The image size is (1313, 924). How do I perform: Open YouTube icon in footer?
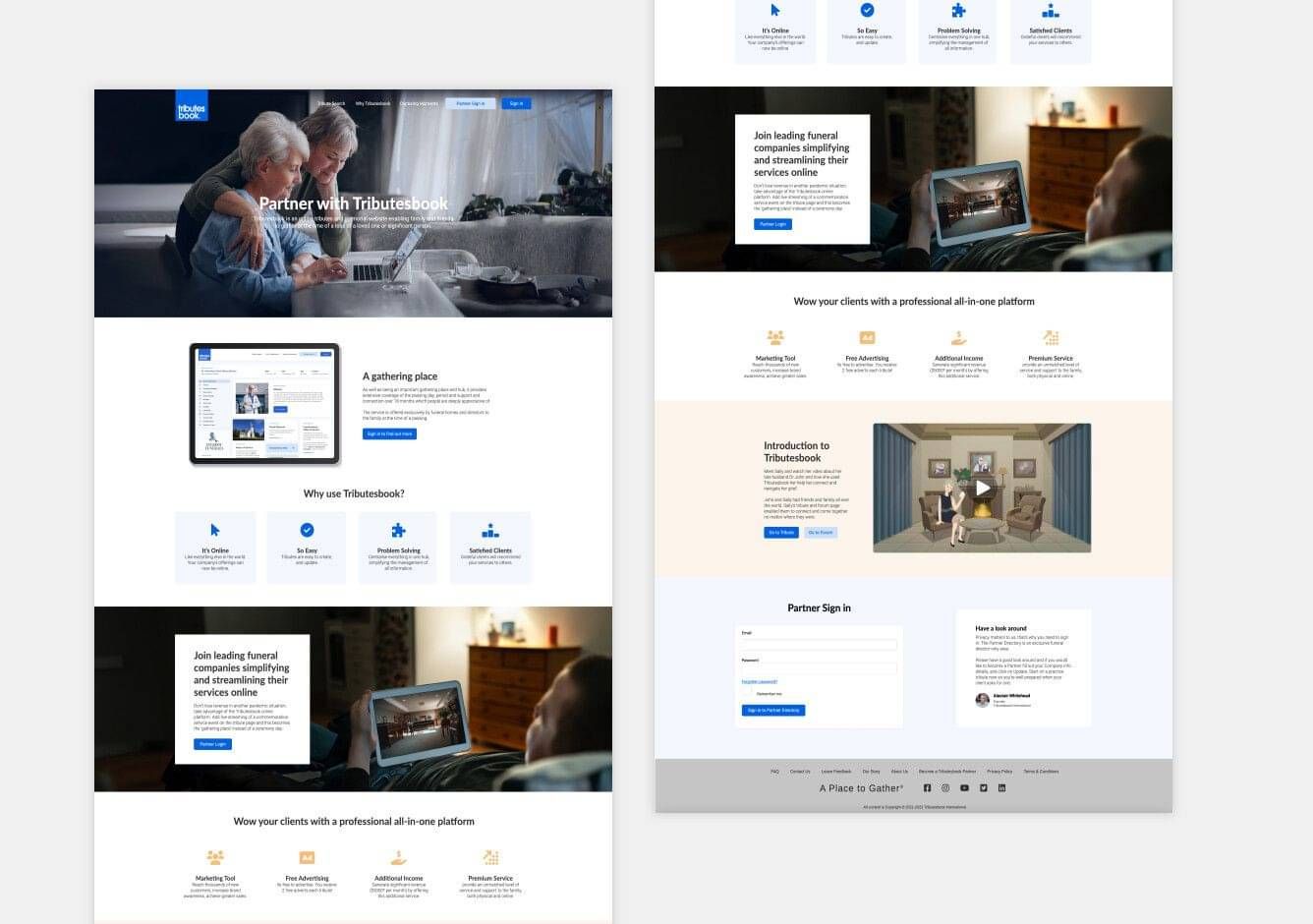pyautogui.click(x=964, y=788)
